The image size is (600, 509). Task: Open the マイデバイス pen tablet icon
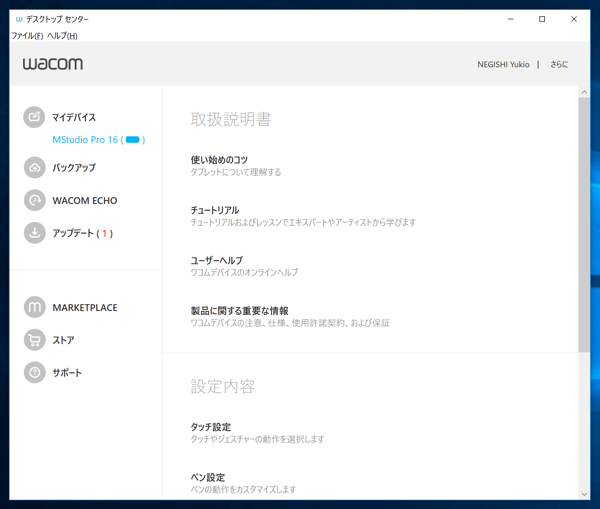pos(34,117)
